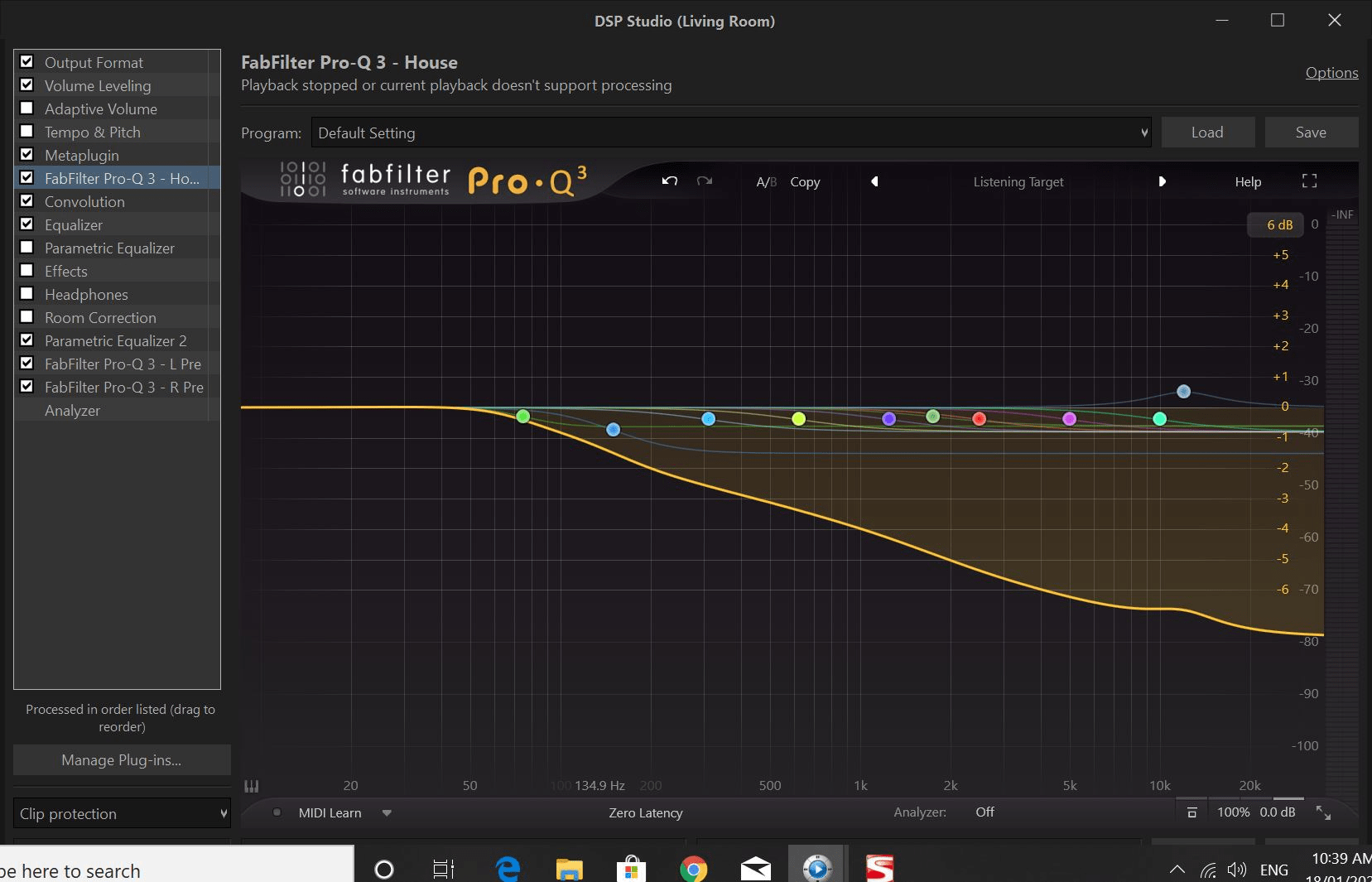The height and width of the screenshot is (882, 1372).
Task: Disable the Convolution checkbox
Action: point(26,200)
